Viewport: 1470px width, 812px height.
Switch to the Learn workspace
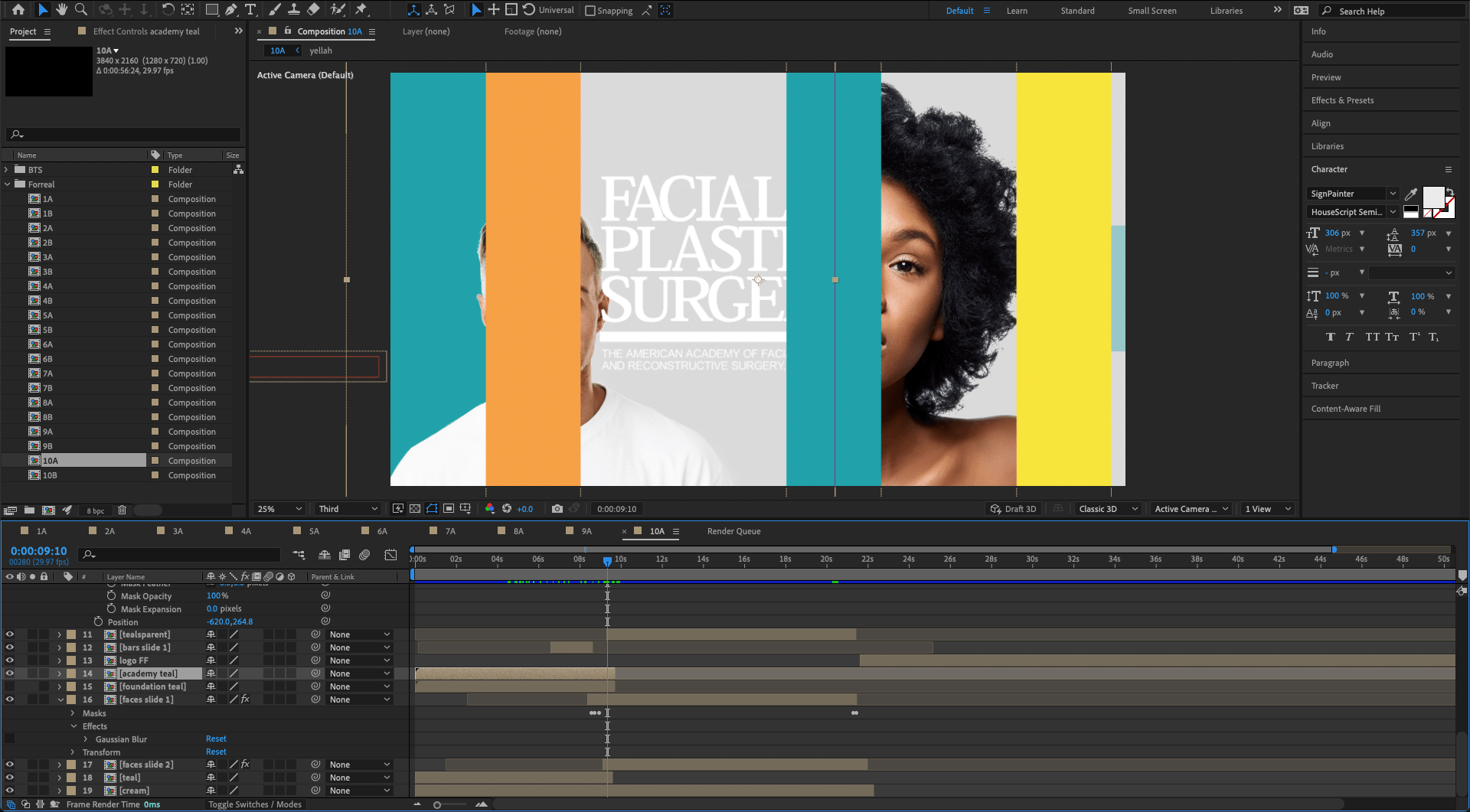[1017, 11]
